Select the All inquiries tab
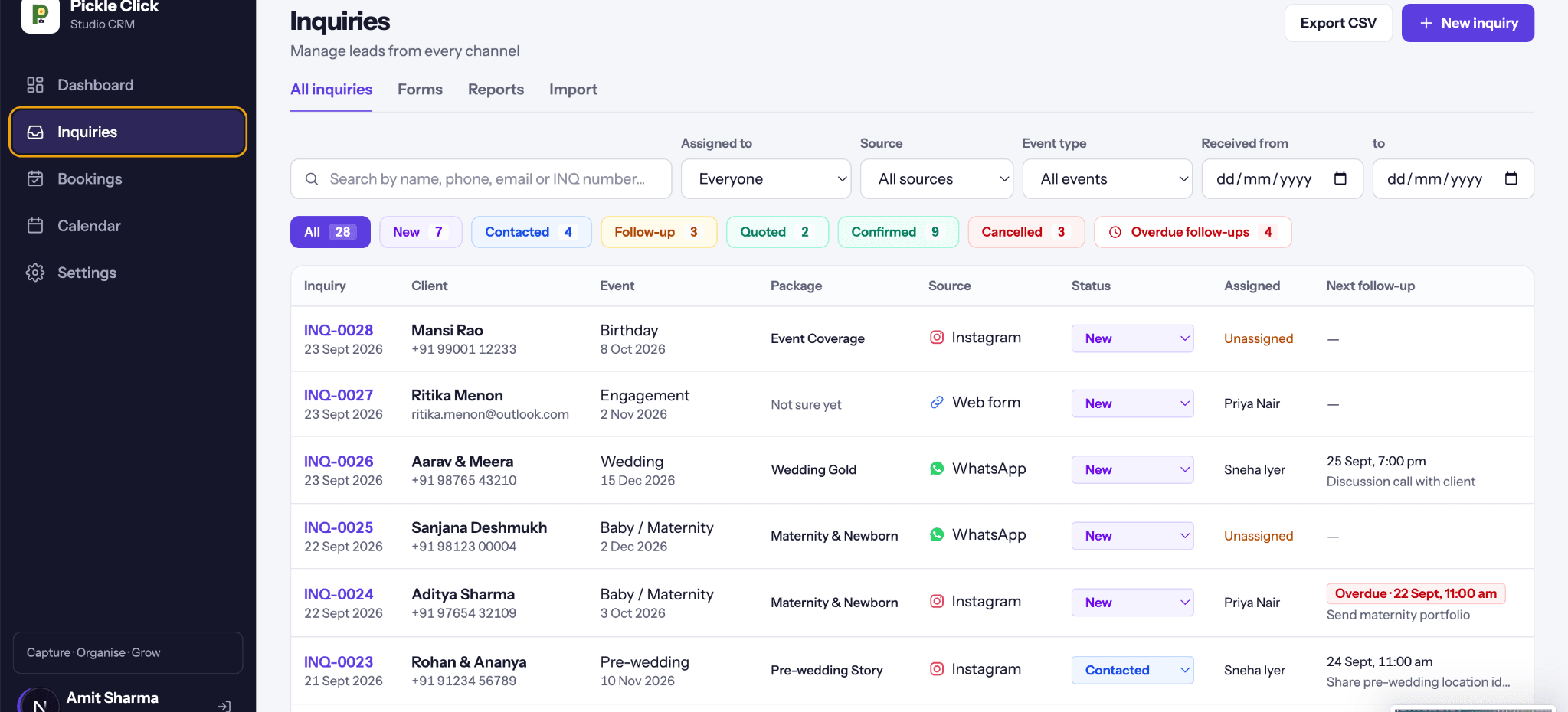1568x712 pixels. 331,90
